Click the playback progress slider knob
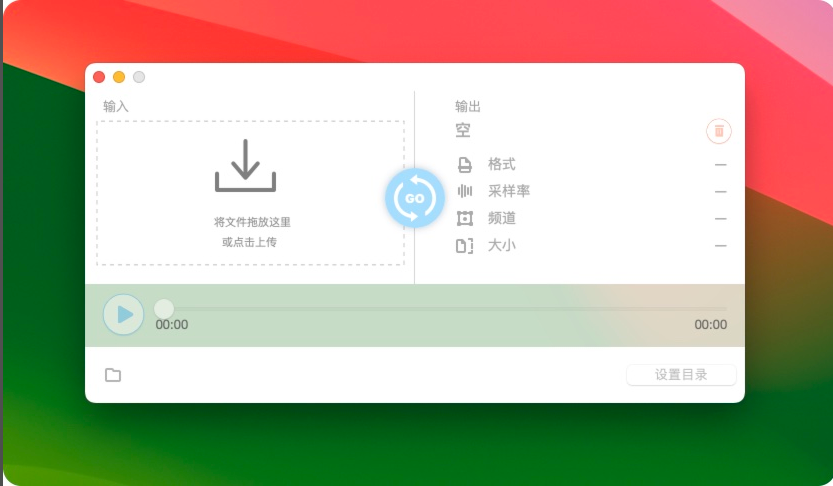 coord(164,309)
